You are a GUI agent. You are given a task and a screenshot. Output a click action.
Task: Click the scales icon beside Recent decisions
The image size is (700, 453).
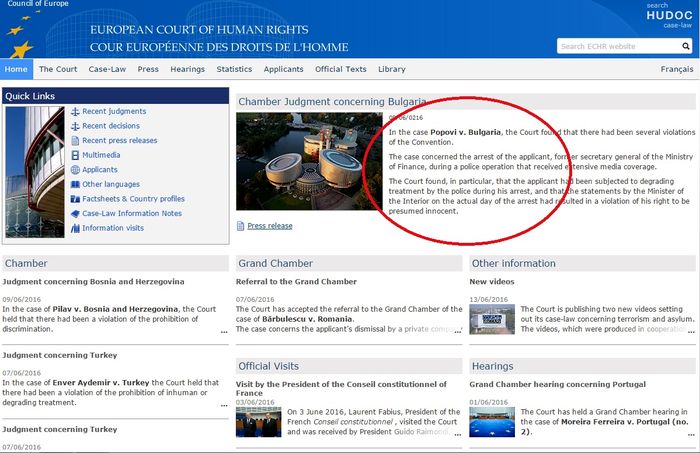pyautogui.click(x=75, y=126)
